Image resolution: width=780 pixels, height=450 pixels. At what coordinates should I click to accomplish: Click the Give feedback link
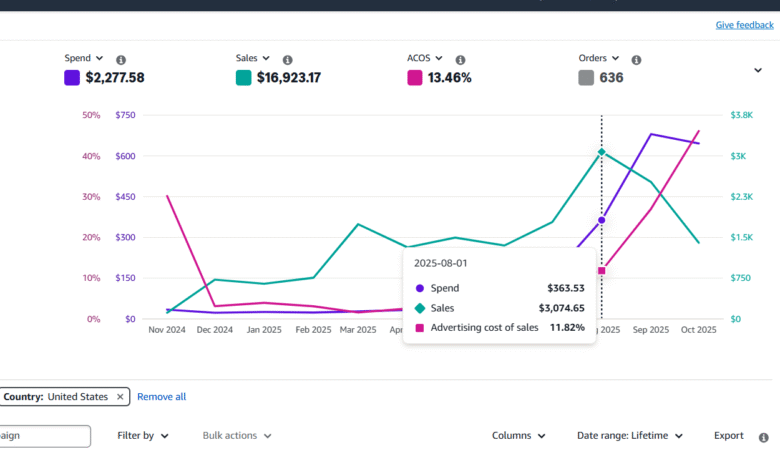[744, 25]
